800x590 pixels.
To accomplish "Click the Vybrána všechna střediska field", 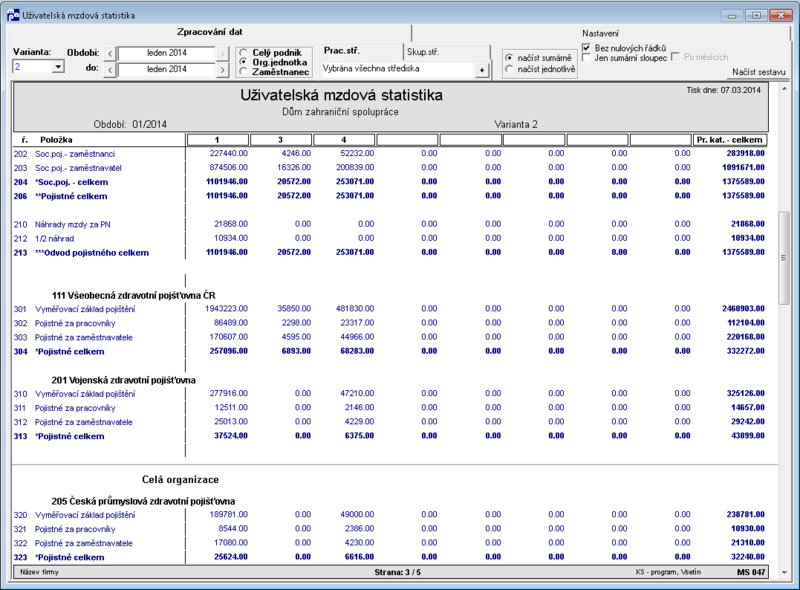I will coord(398,69).
